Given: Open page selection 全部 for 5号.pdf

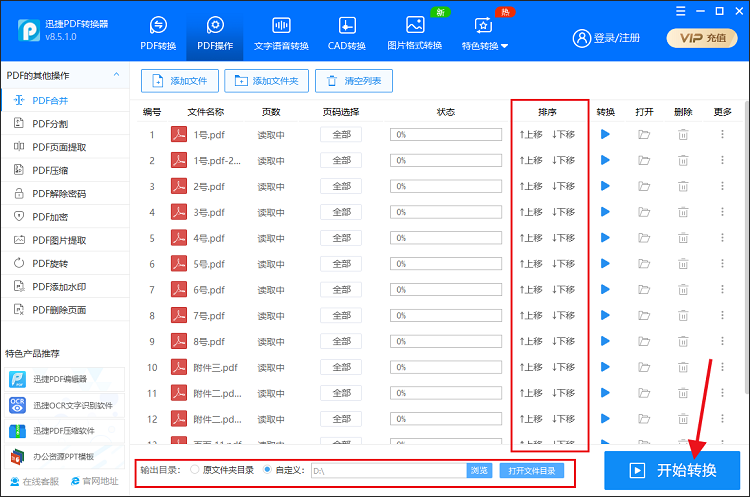Looking at the screenshot, I should tap(341, 264).
